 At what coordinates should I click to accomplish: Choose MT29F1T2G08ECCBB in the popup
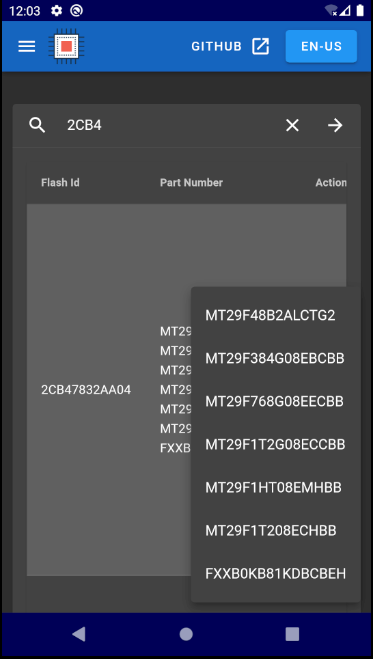coord(276,445)
